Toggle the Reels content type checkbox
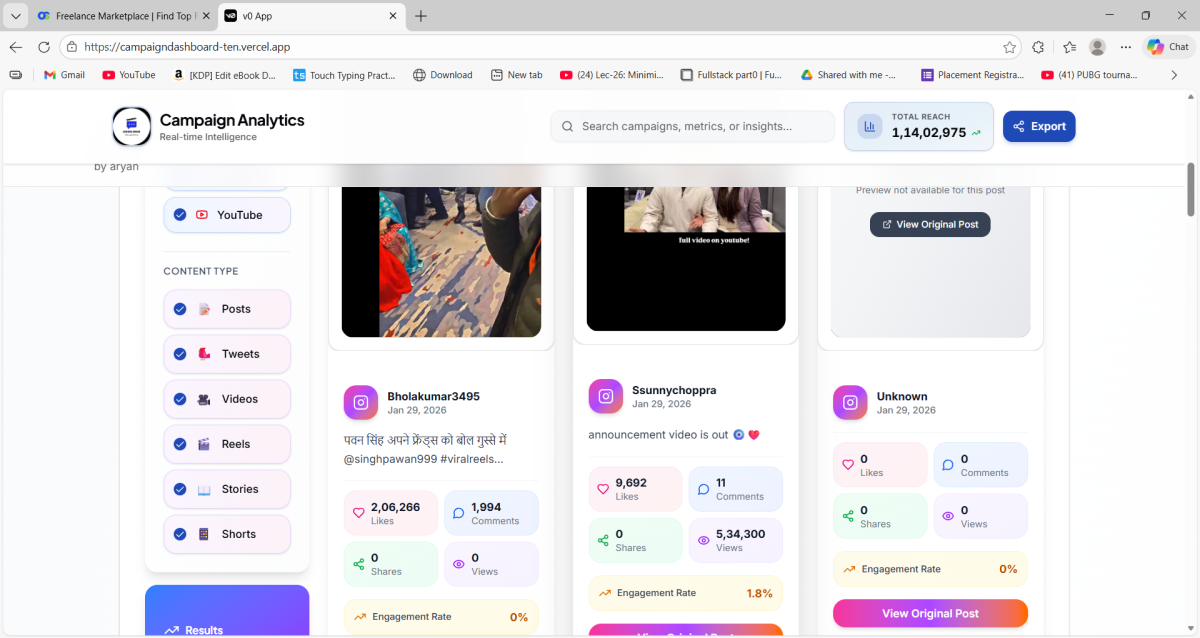This screenshot has width=1200, height=638. tap(180, 444)
